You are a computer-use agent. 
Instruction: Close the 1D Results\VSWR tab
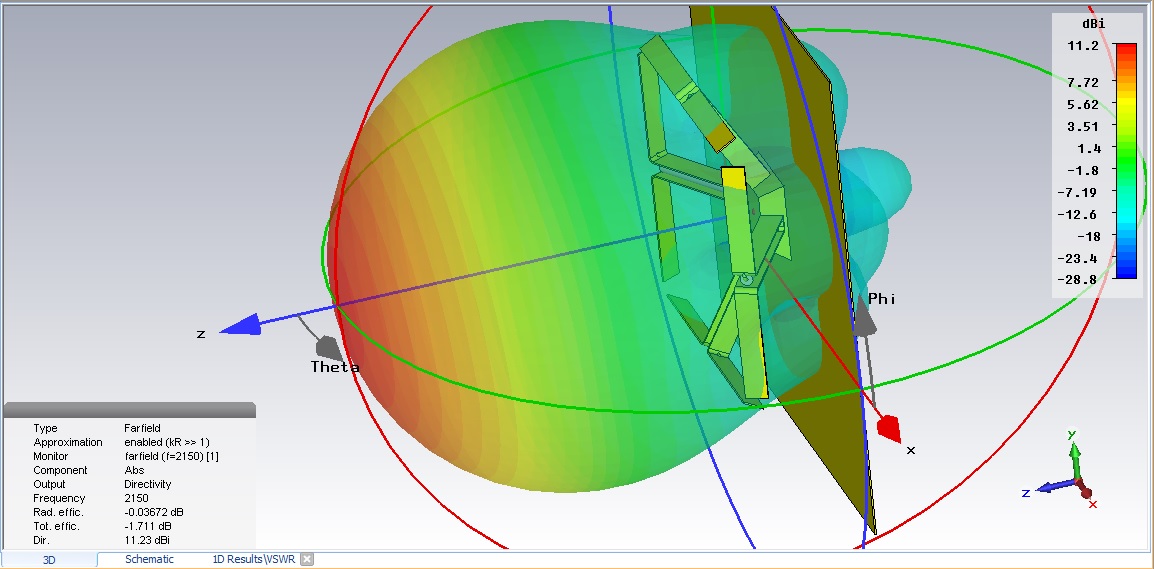pyautogui.click(x=307, y=559)
